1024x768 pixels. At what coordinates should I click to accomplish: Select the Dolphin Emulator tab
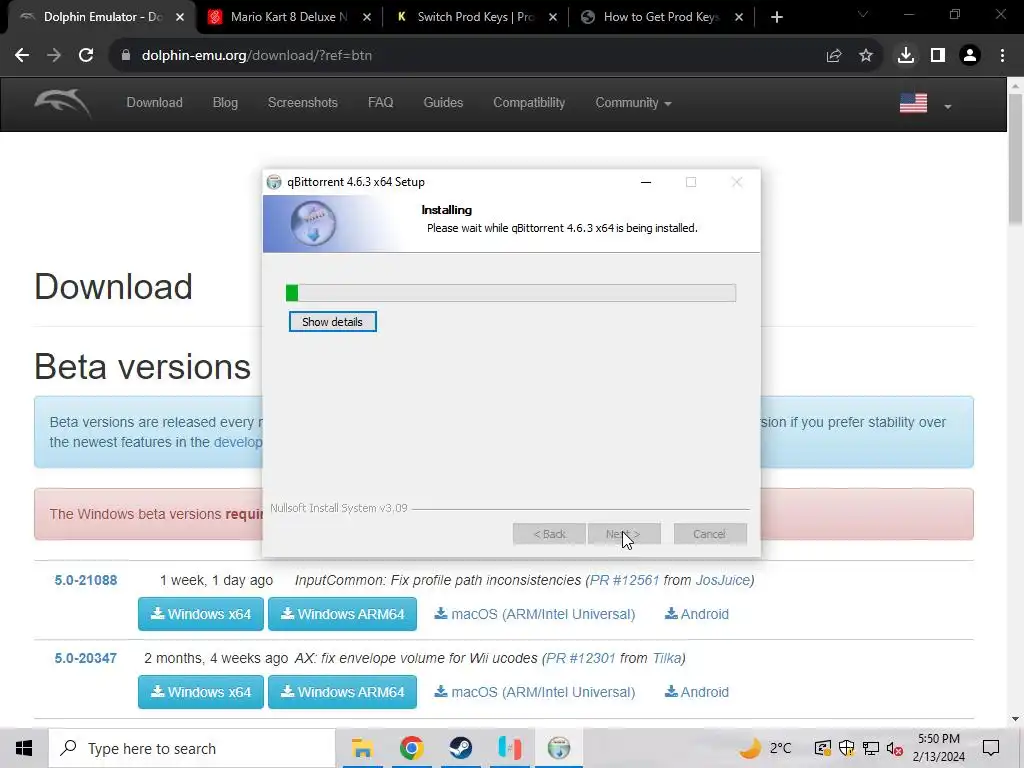[102, 17]
